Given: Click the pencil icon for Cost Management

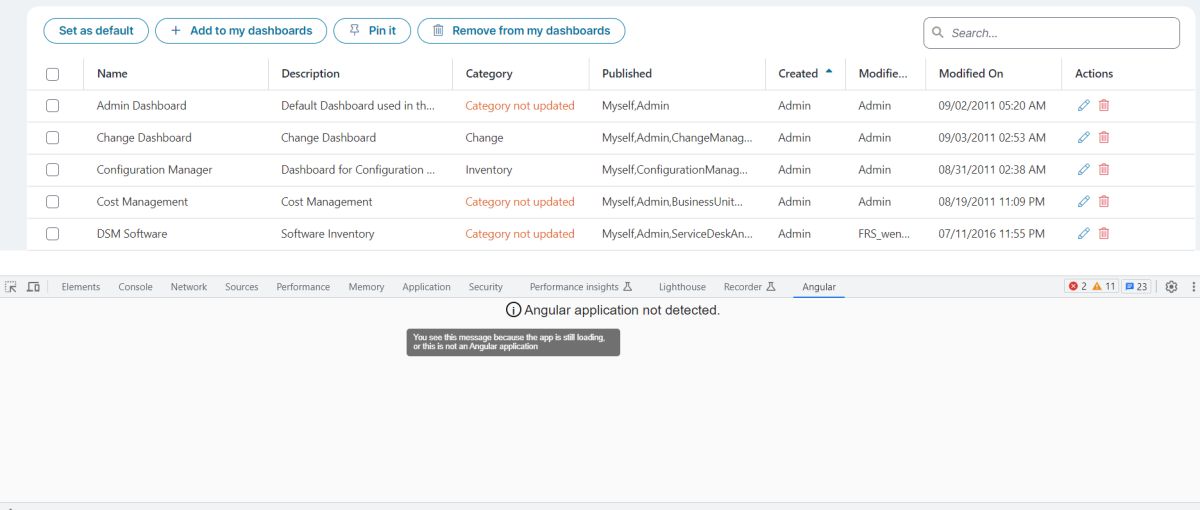Looking at the screenshot, I should pyautogui.click(x=1084, y=201).
